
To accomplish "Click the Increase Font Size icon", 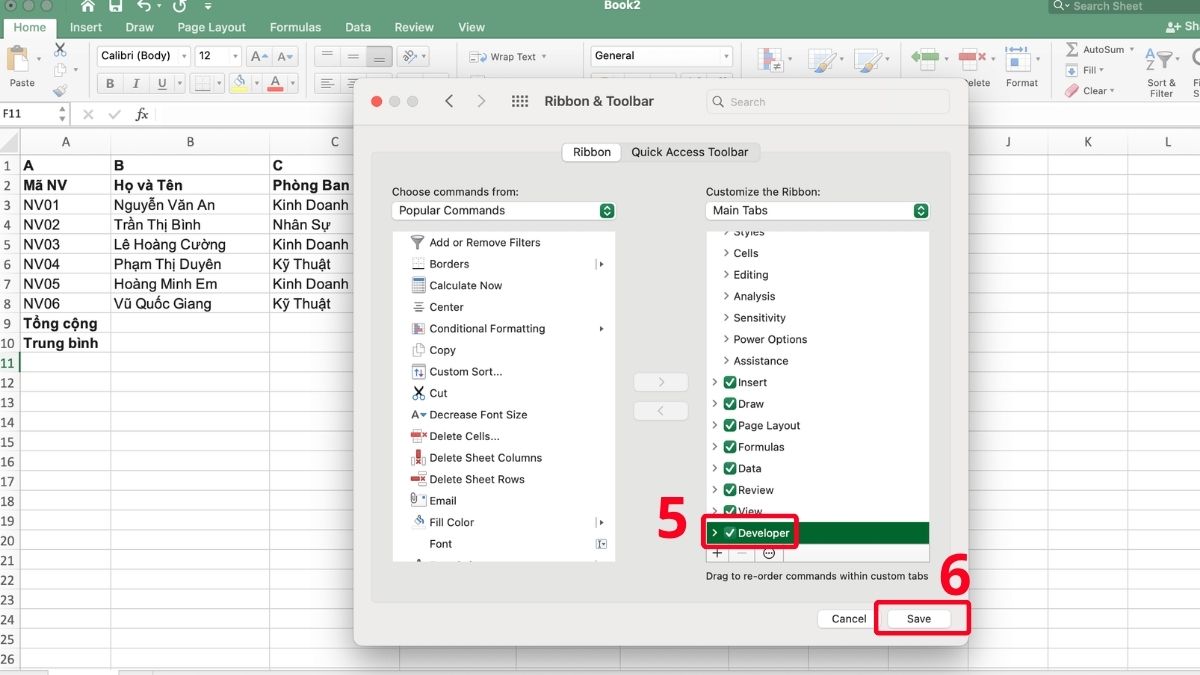I will 259,56.
